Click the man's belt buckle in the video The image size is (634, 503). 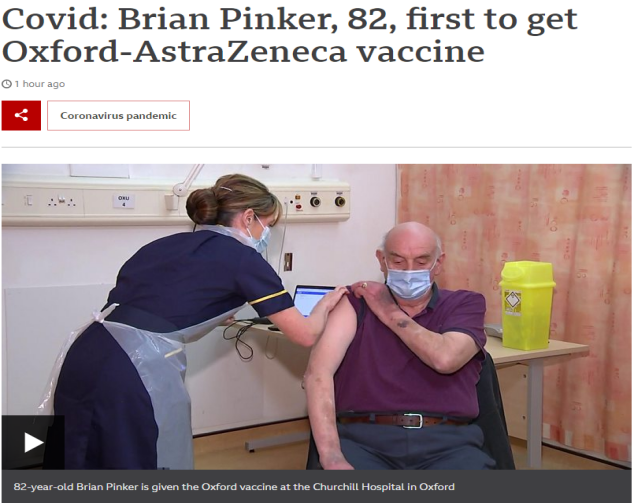coord(412,420)
